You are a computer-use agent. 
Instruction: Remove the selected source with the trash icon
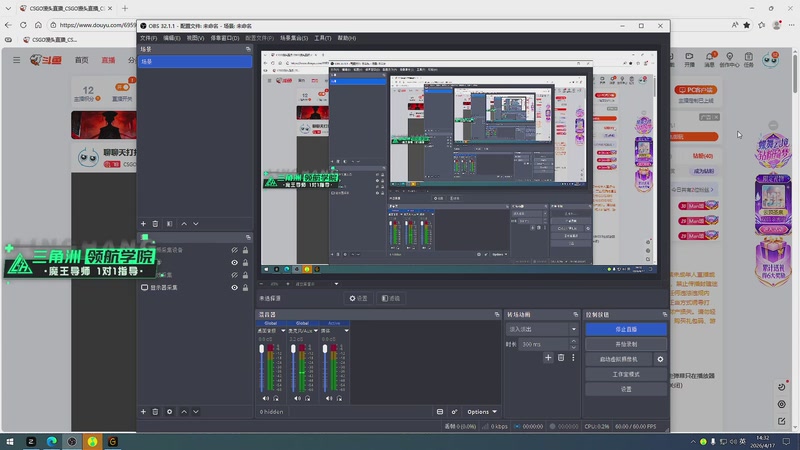pos(156,412)
